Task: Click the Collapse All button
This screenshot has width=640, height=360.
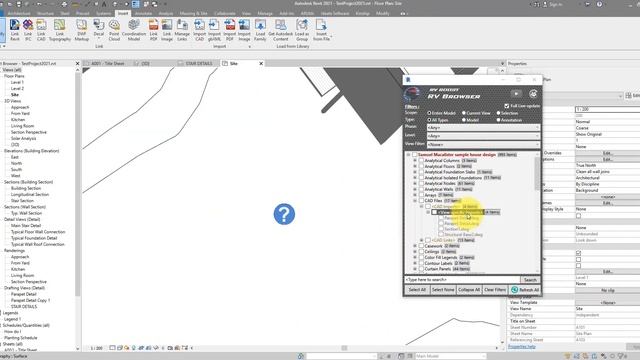Action: 469,290
